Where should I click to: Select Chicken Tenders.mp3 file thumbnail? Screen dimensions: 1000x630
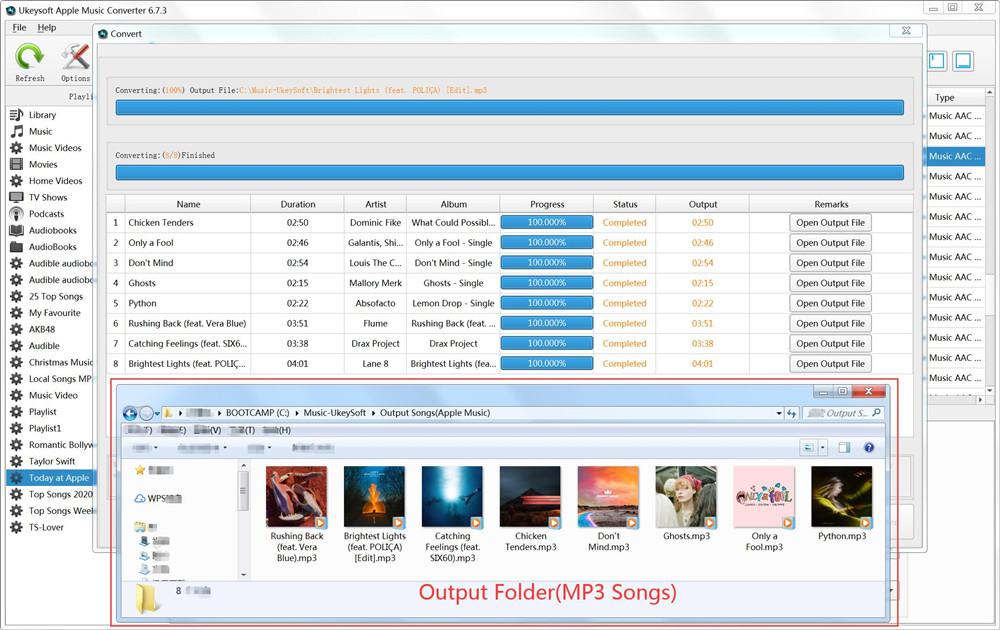530,497
